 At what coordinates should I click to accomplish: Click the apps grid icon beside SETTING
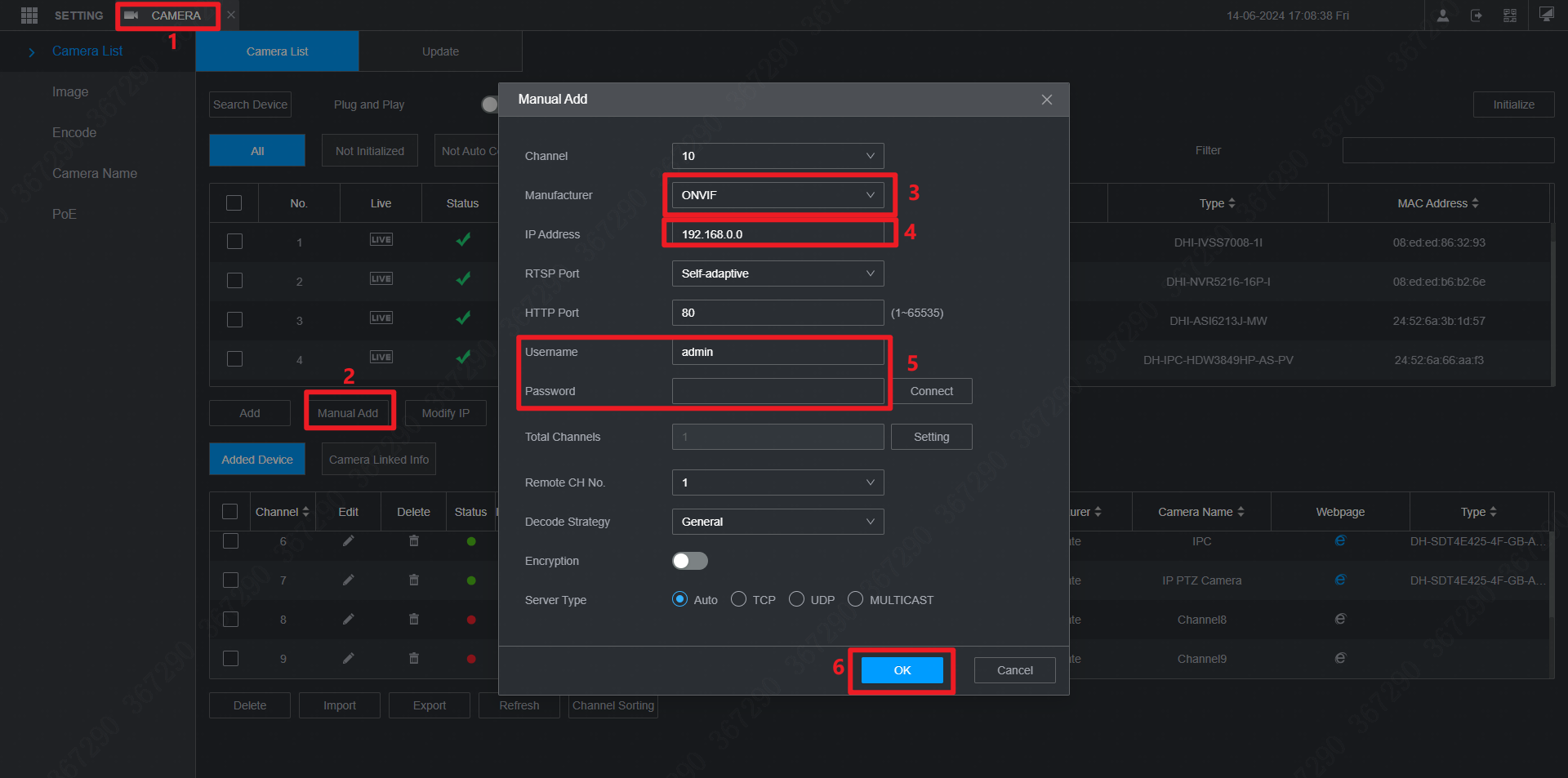pos(29,15)
